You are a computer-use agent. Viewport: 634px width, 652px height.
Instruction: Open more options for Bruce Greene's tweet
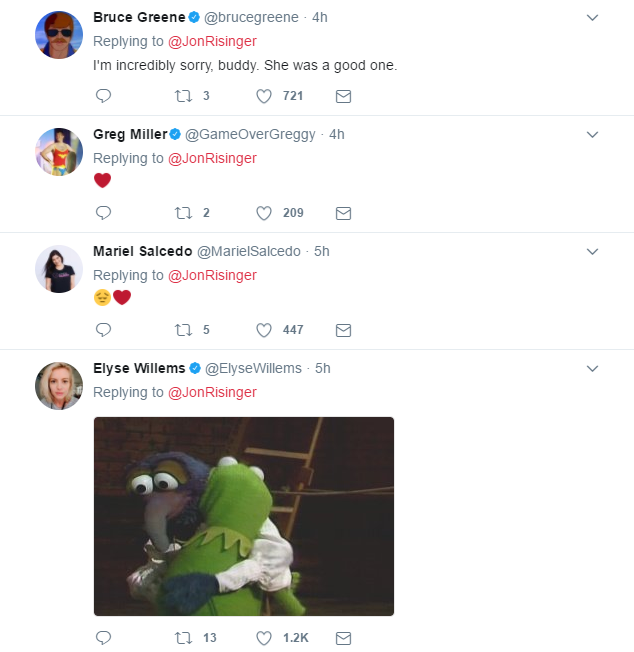click(592, 18)
